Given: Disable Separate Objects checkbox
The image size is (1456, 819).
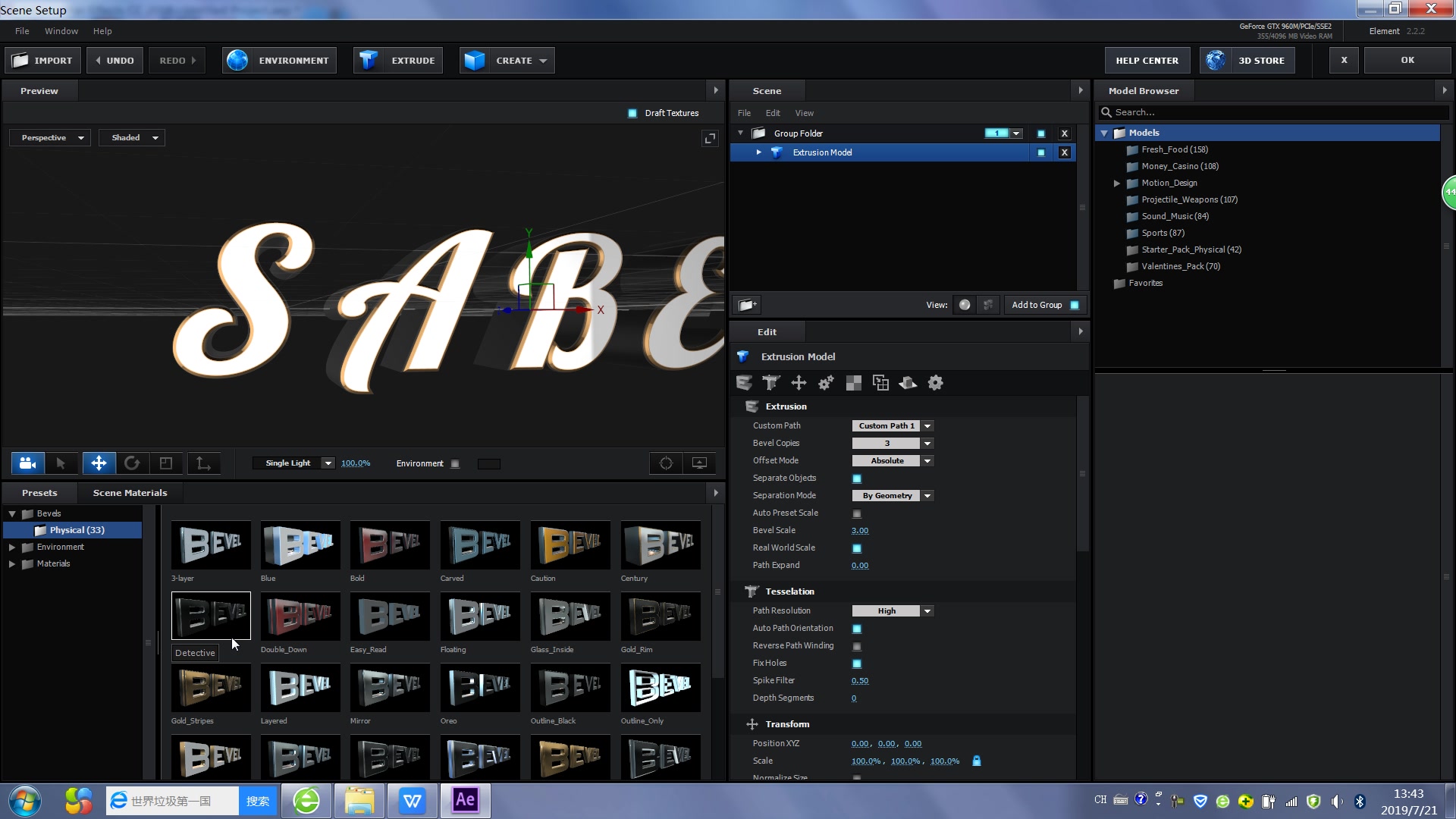Looking at the screenshot, I should [x=857, y=479].
